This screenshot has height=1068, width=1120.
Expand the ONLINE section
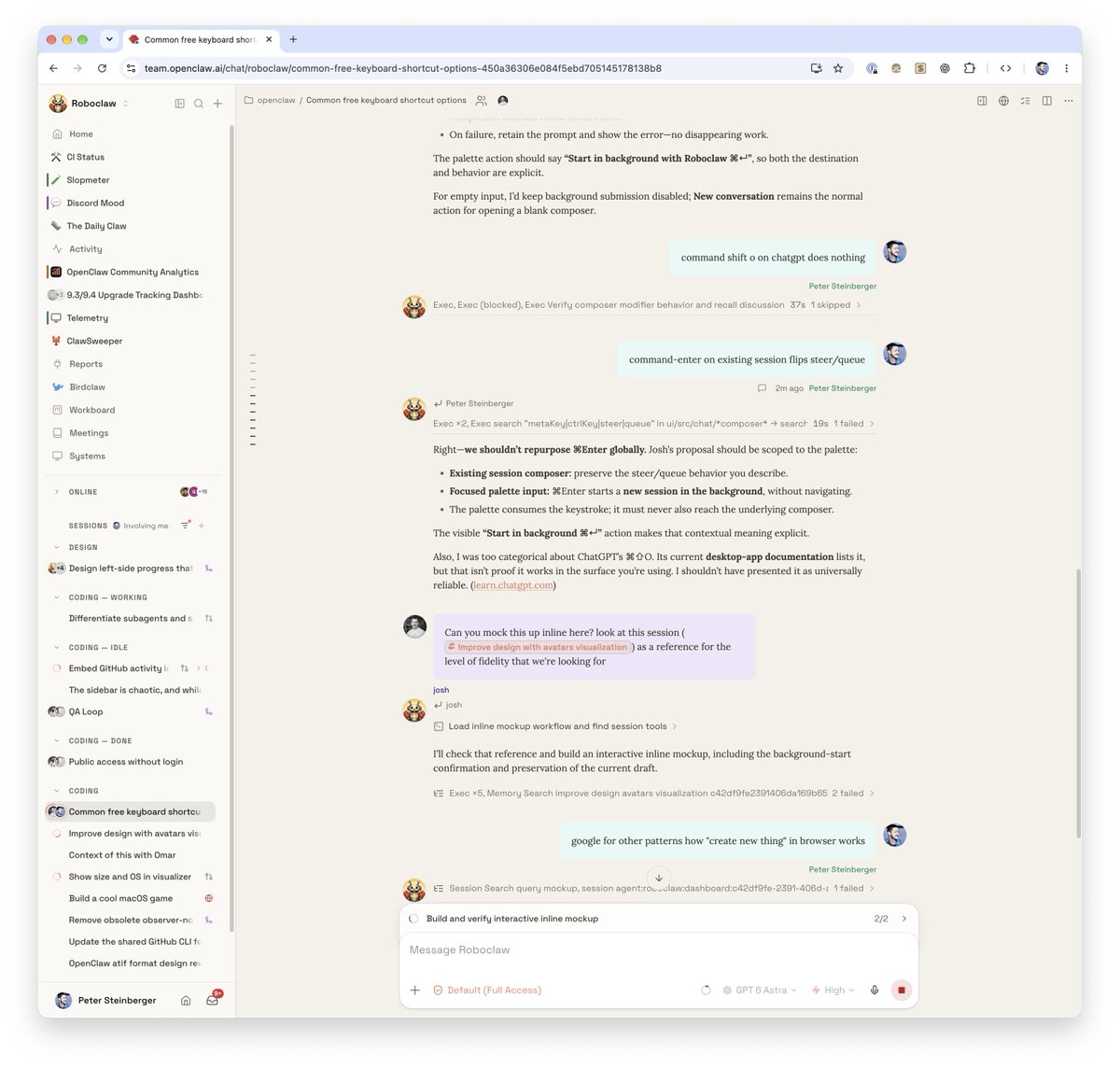pos(57,492)
